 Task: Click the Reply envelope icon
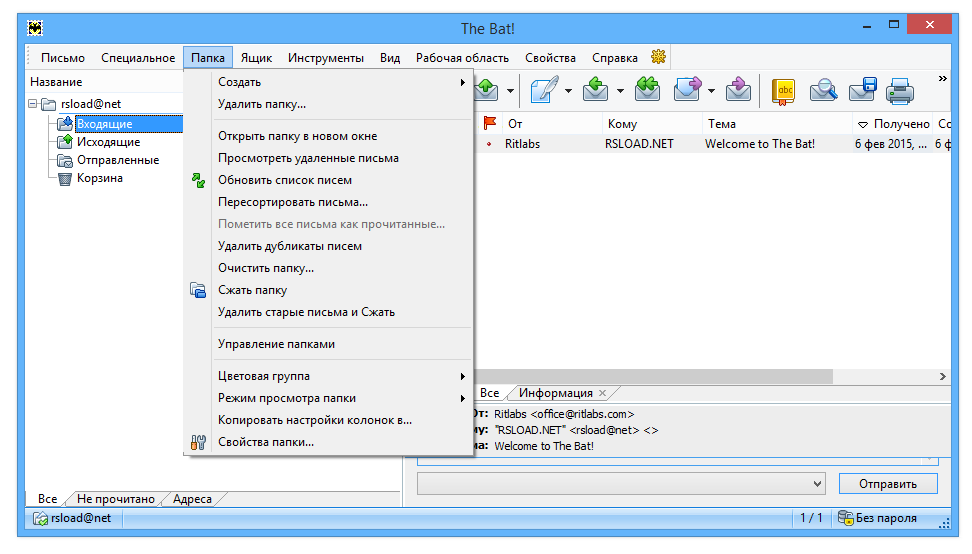coord(595,90)
